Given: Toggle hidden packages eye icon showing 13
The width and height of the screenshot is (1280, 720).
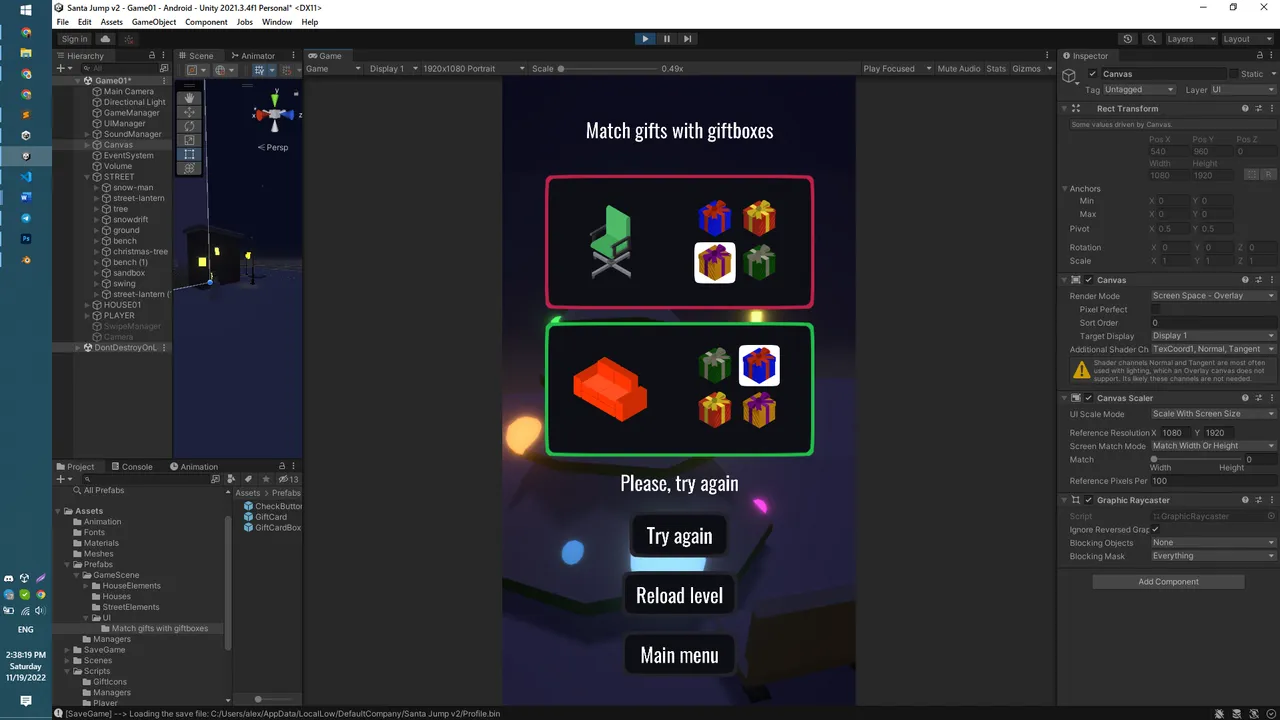Looking at the screenshot, I should [x=288, y=479].
